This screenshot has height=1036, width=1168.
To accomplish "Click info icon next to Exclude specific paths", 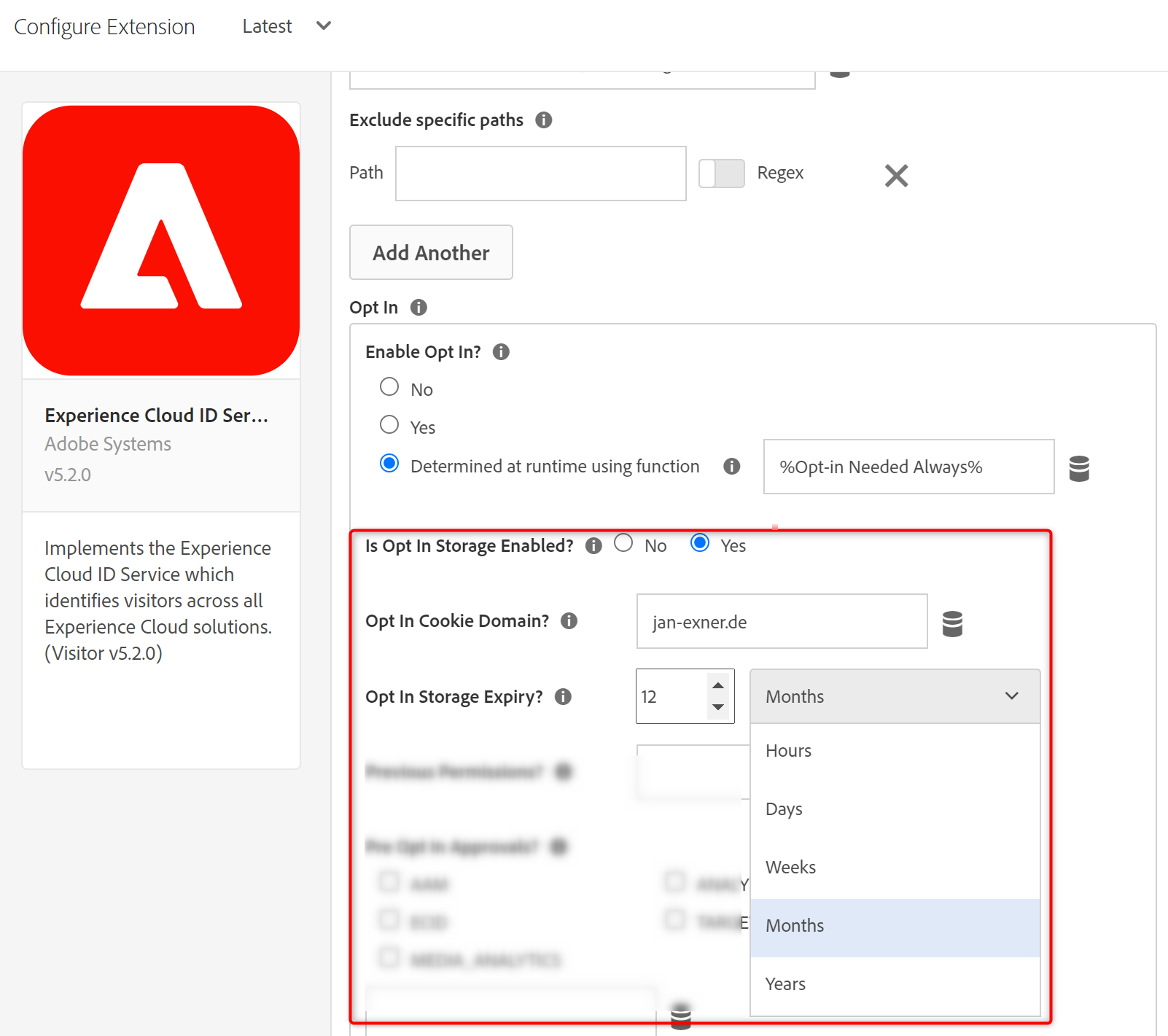I will pos(543,120).
